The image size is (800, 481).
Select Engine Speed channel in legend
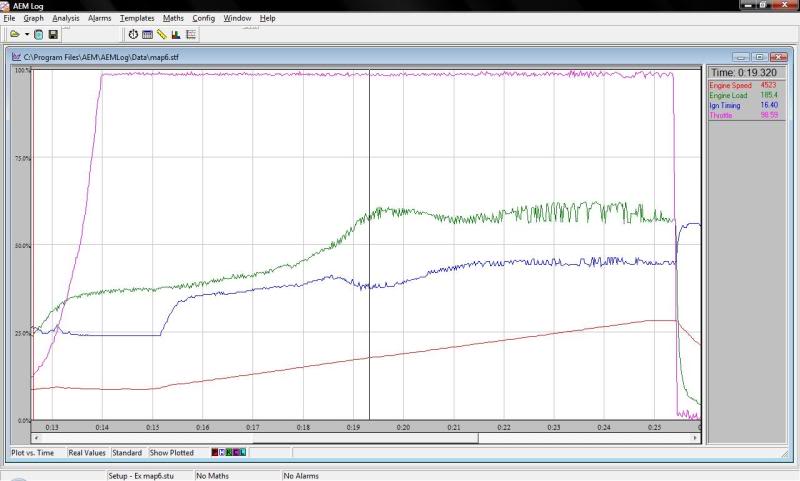pos(730,86)
